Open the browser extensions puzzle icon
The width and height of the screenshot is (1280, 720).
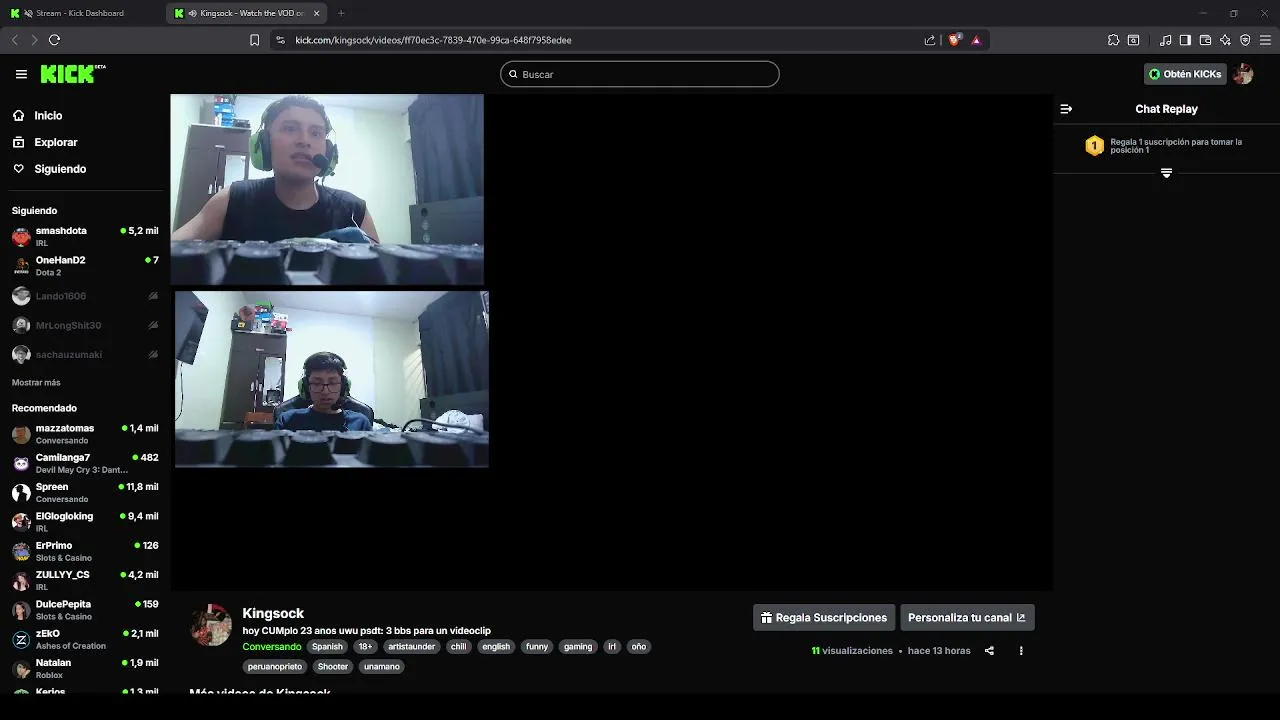click(x=1113, y=40)
